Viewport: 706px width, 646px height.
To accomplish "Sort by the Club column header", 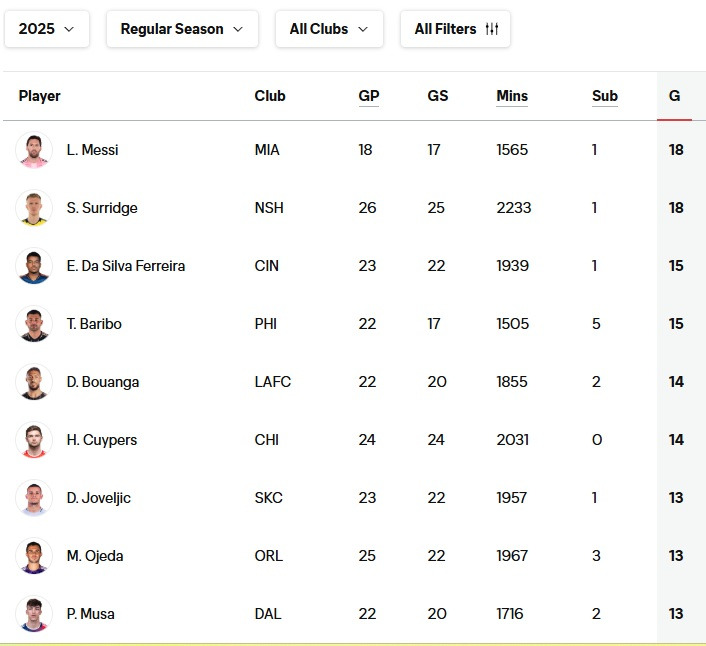I will pyautogui.click(x=270, y=96).
